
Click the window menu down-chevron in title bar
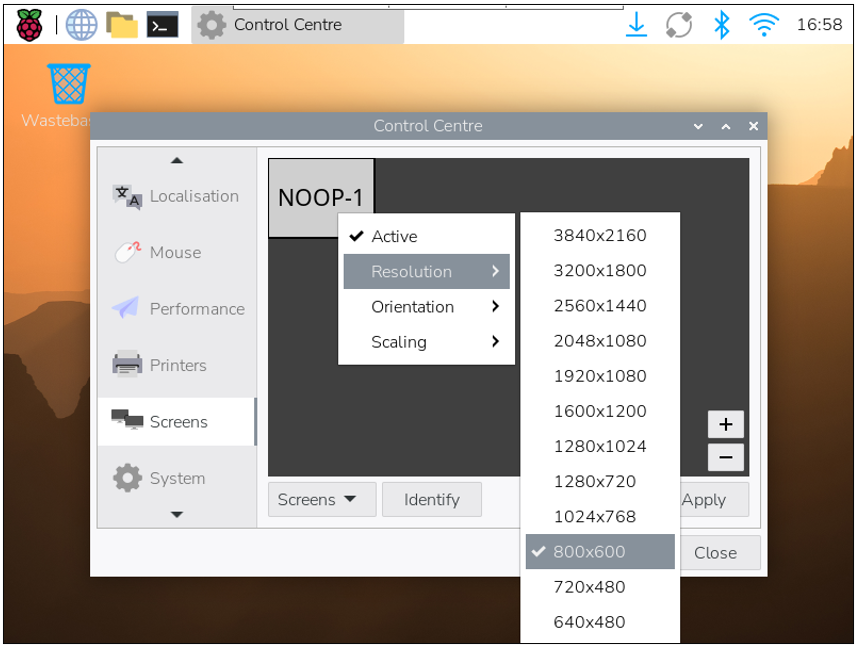pyautogui.click(x=698, y=126)
